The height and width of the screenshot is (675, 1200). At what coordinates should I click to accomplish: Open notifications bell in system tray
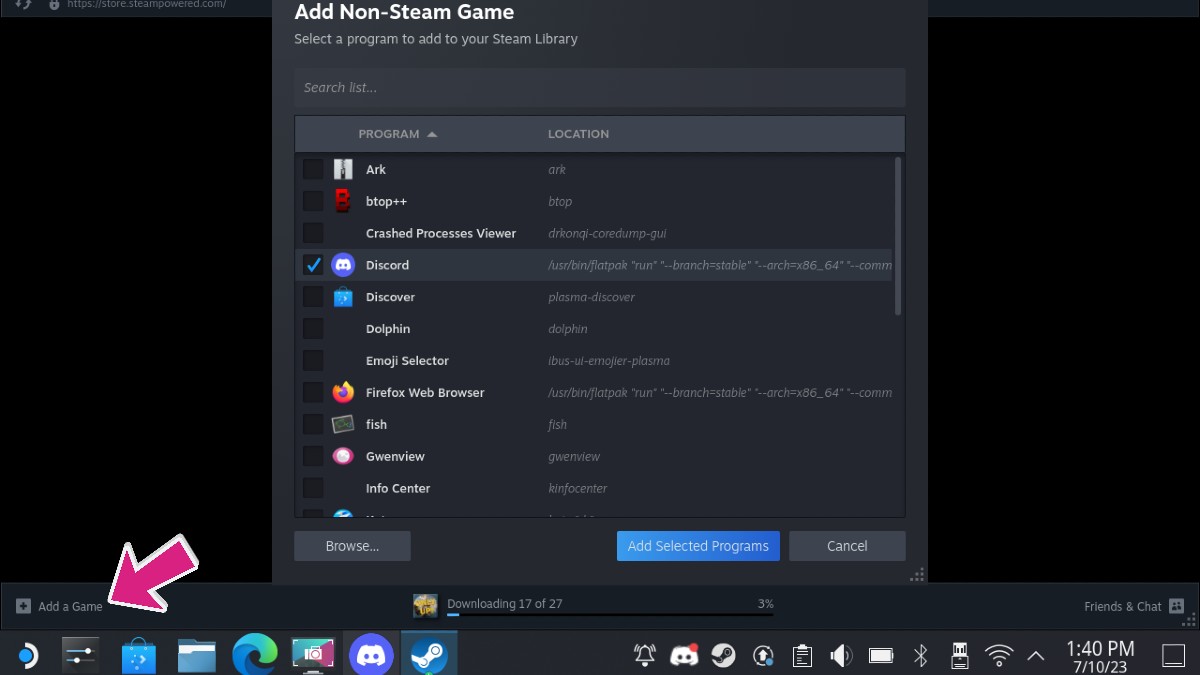(645, 656)
